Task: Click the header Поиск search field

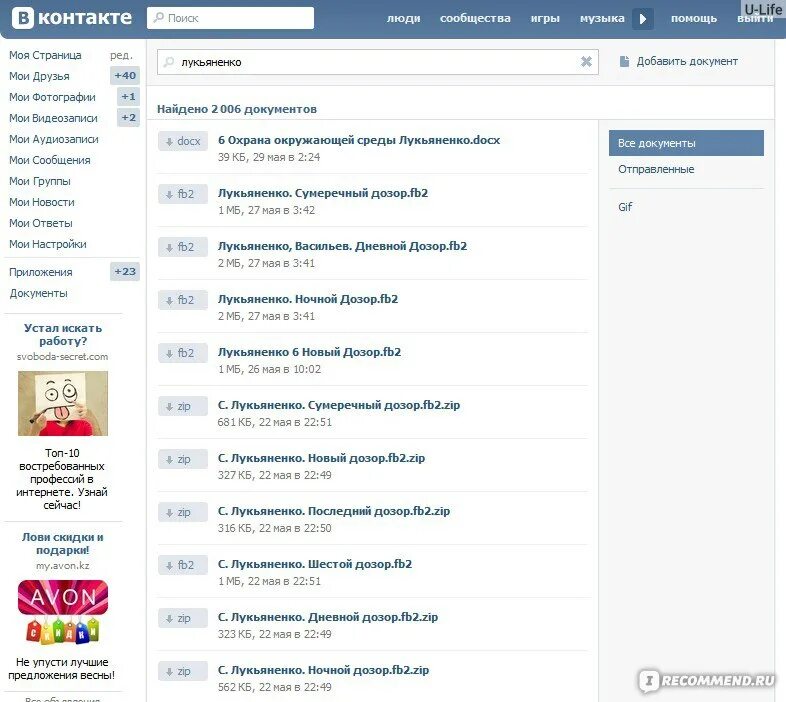Action: [x=231, y=18]
